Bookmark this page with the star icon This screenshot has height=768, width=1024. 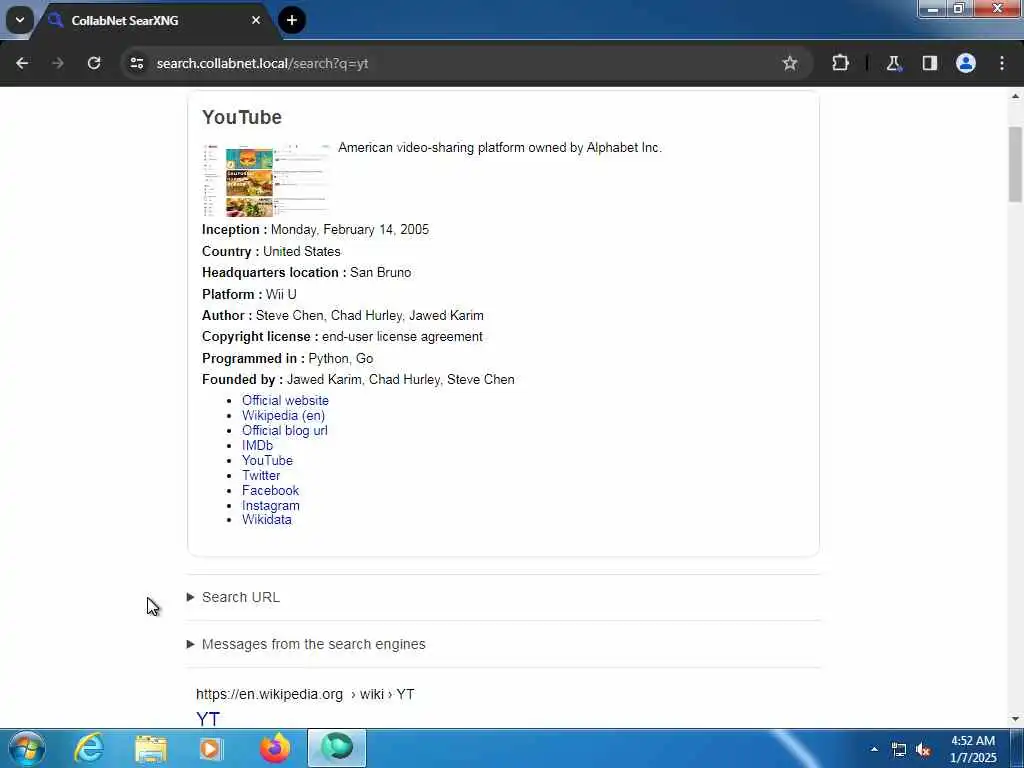coord(790,63)
